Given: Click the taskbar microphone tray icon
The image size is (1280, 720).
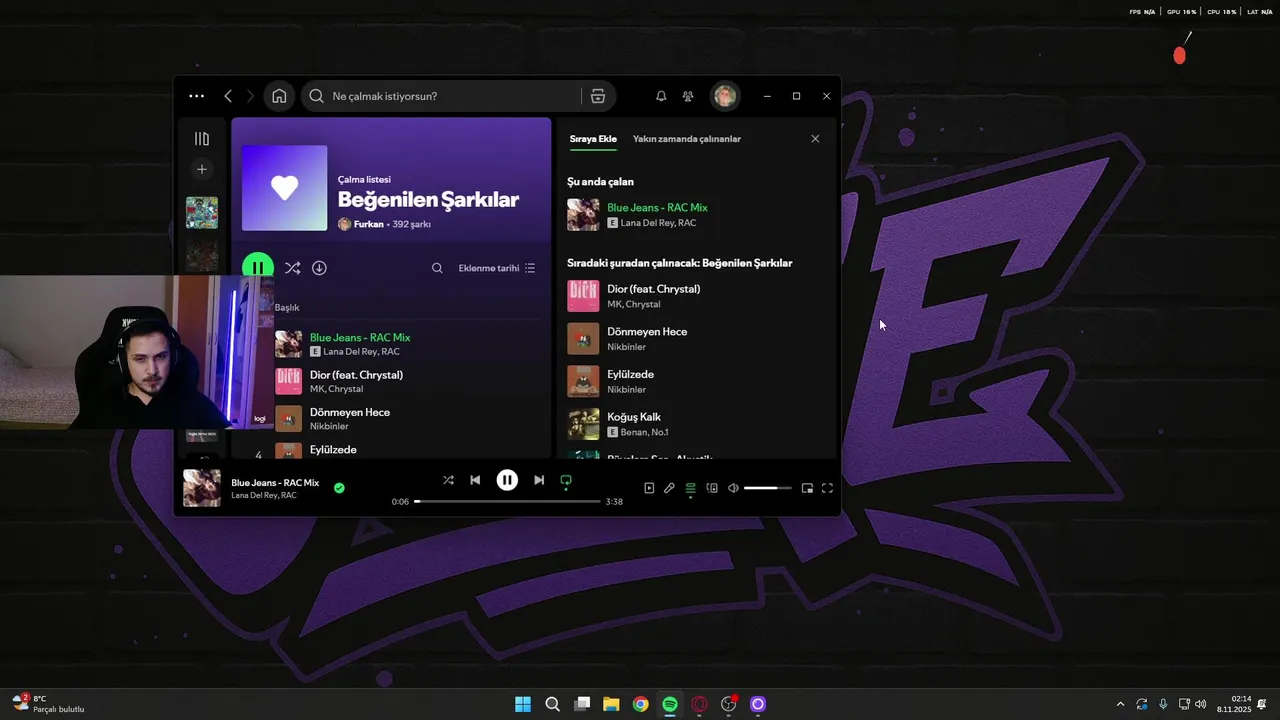Looking at the screenshot, I should [1162, 704].
